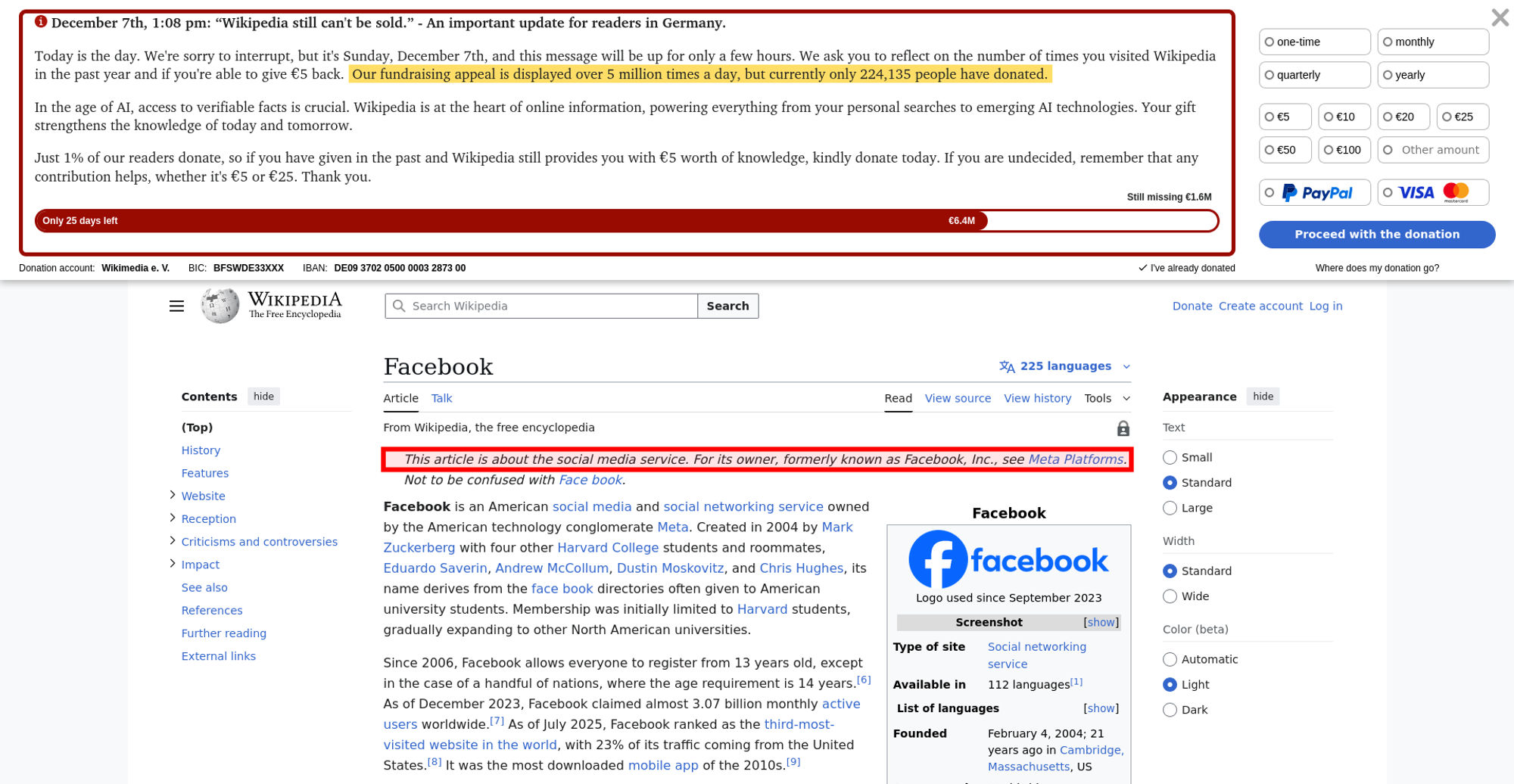Select the Dark color mode
This screenshot has height=784, width=1514.
pos(1170,710)
